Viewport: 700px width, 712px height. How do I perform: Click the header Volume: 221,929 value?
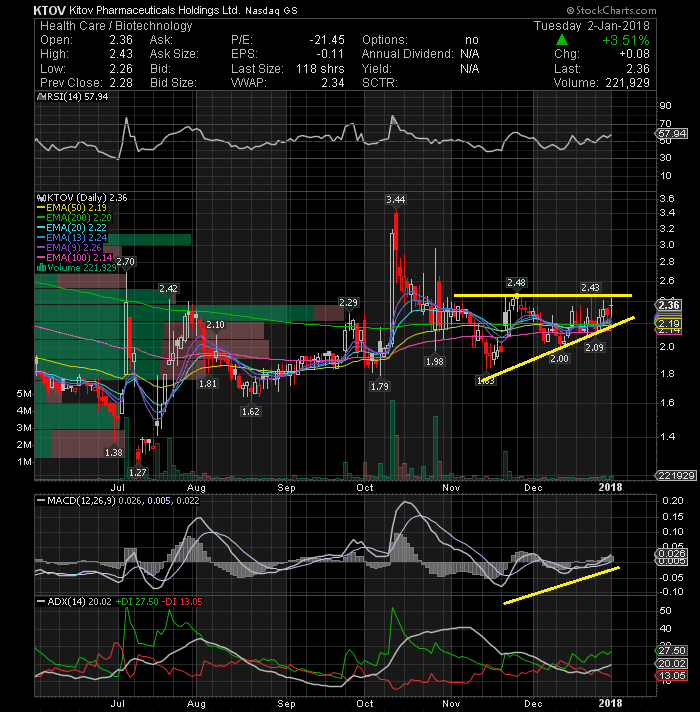(627, 83)
